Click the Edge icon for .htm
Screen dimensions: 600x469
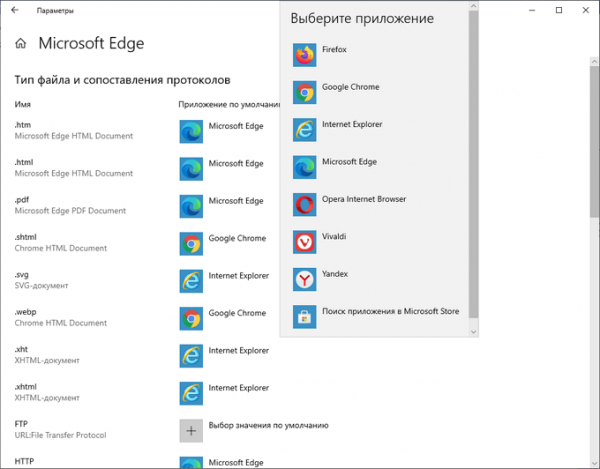[191, 132]
